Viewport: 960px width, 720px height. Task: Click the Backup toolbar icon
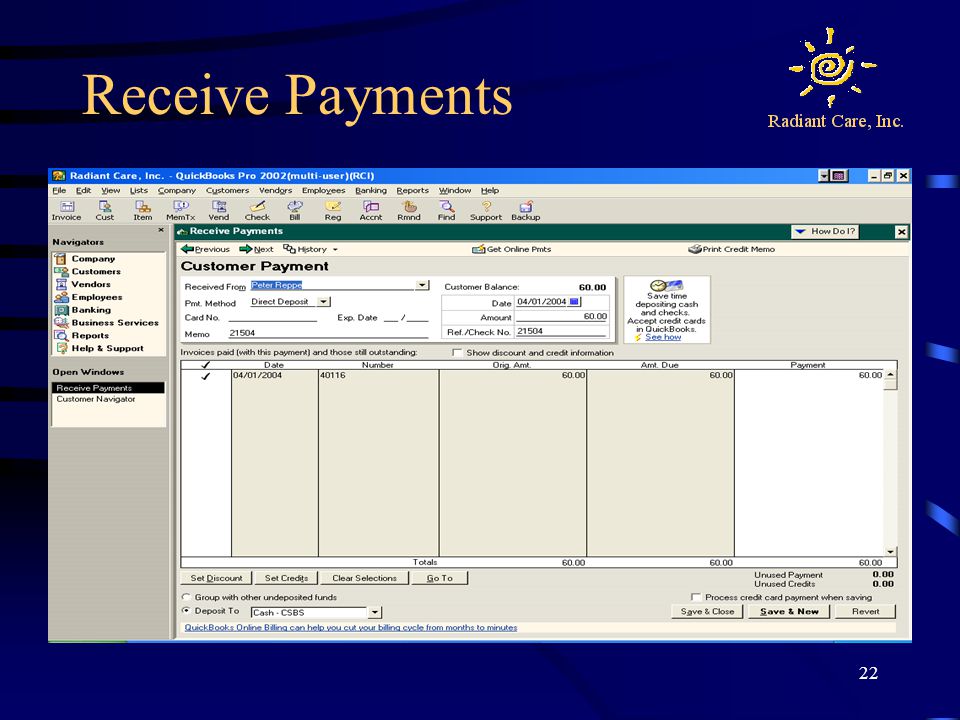point(526,211)
